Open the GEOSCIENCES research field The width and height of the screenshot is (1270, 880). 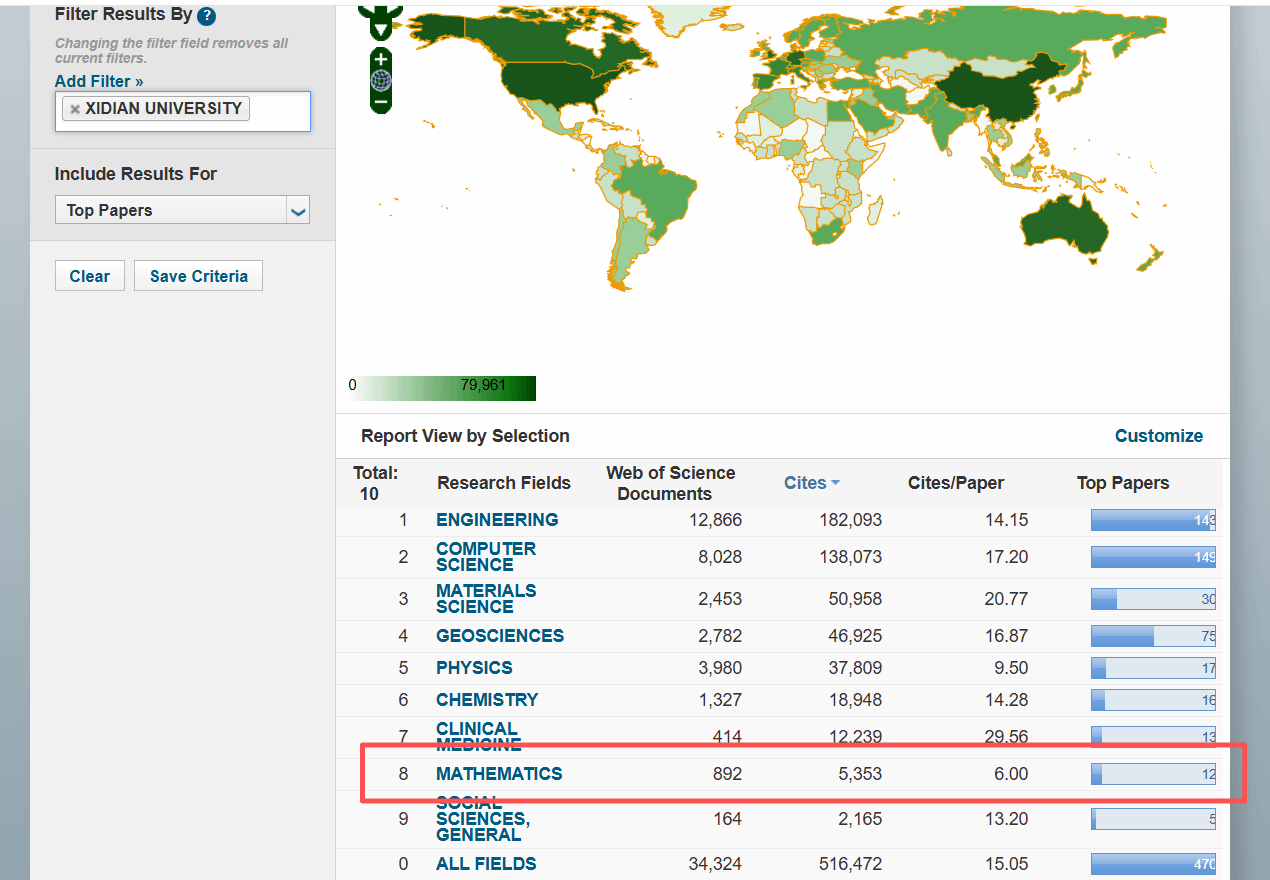(500, 636)
